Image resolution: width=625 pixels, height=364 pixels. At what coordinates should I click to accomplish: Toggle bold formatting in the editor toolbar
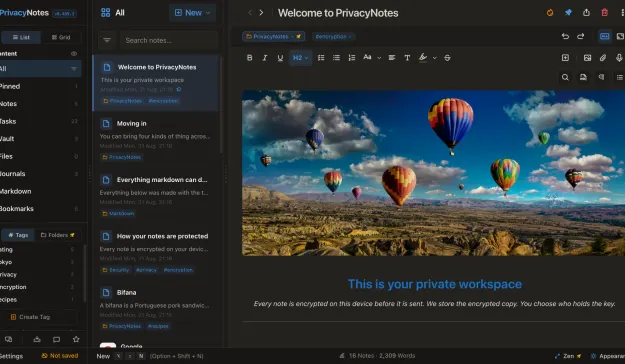point(250,58)
